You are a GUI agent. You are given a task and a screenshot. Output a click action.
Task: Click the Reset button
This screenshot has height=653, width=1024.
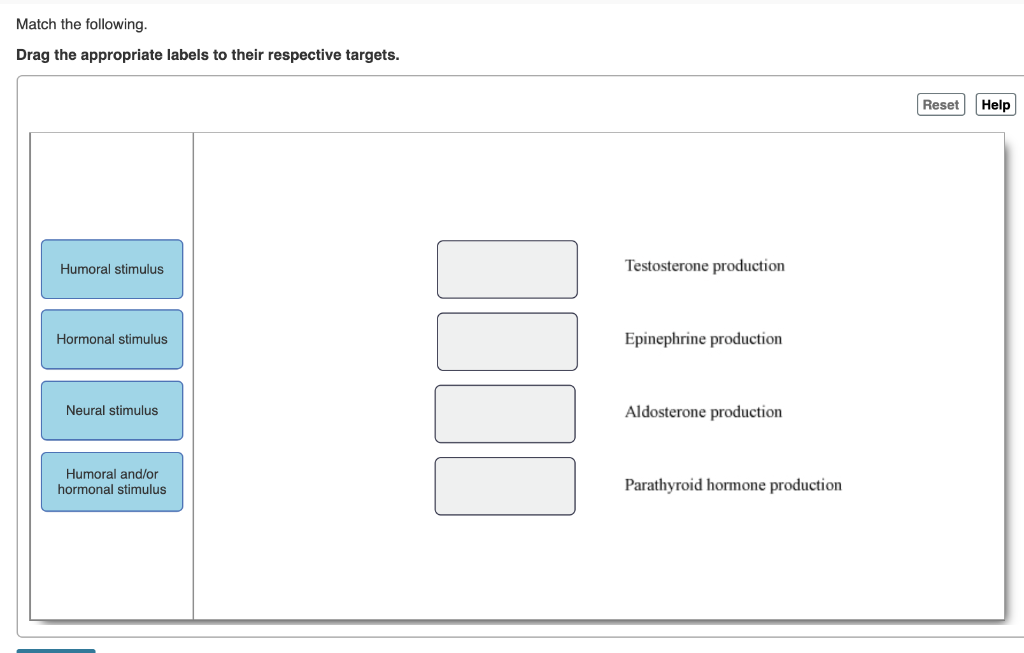pyautogui.click(x=939, y=104)
